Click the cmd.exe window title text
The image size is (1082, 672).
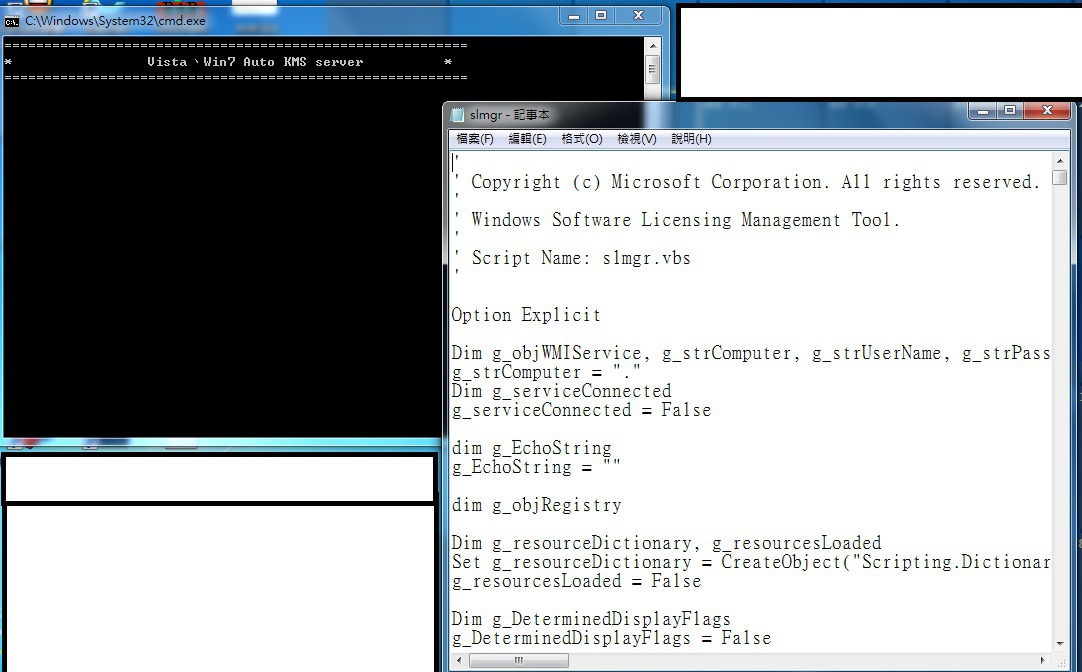click(115, 21)
